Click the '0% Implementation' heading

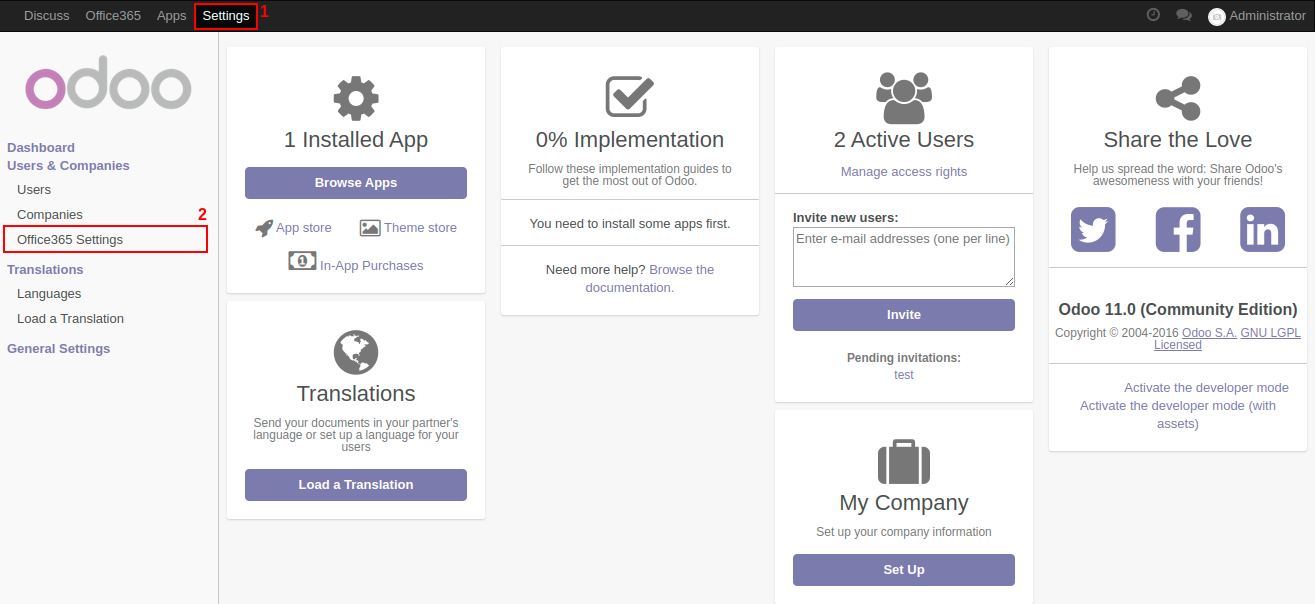click(x=630, y=140)
